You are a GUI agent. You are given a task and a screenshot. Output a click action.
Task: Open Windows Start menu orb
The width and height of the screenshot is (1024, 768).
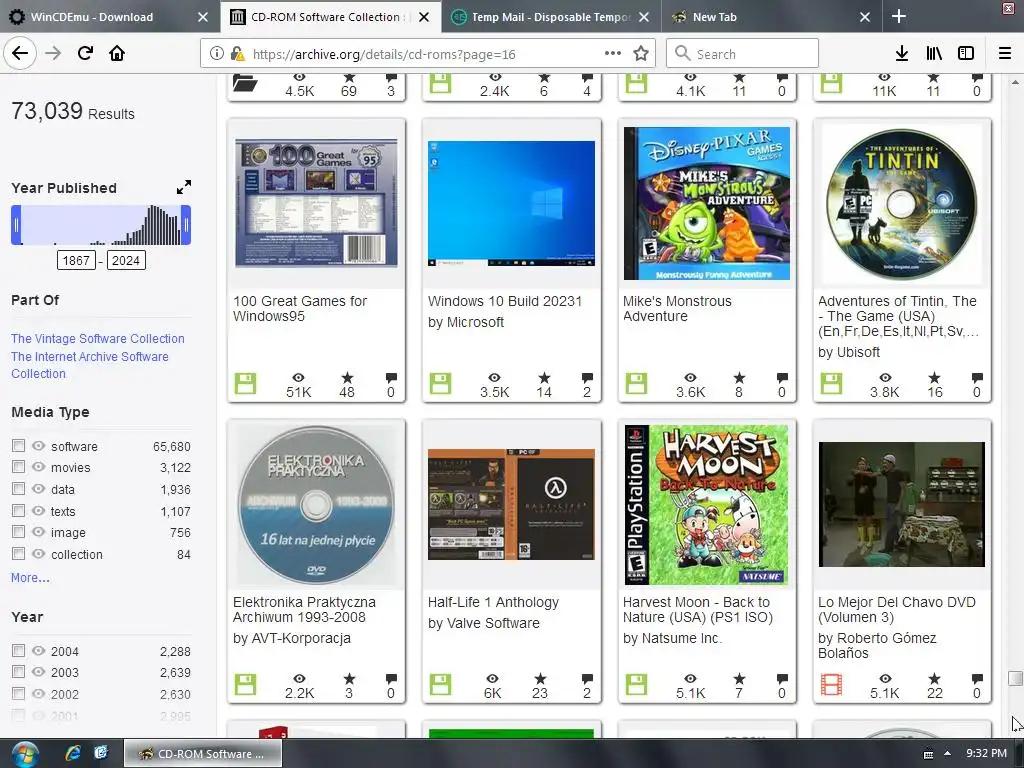[x=25, y=754]
